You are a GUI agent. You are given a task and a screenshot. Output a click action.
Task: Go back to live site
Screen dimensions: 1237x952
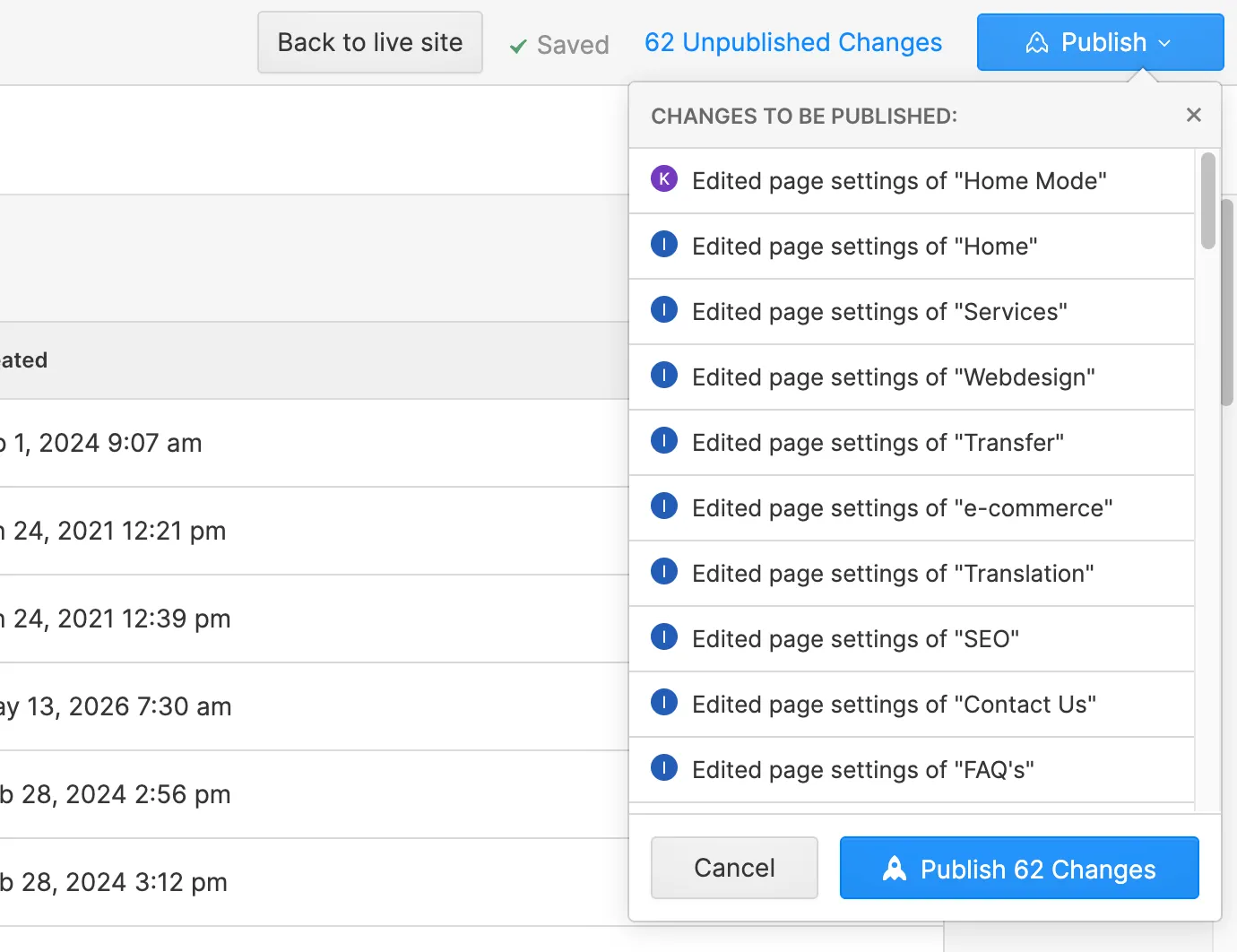[370, 42]
